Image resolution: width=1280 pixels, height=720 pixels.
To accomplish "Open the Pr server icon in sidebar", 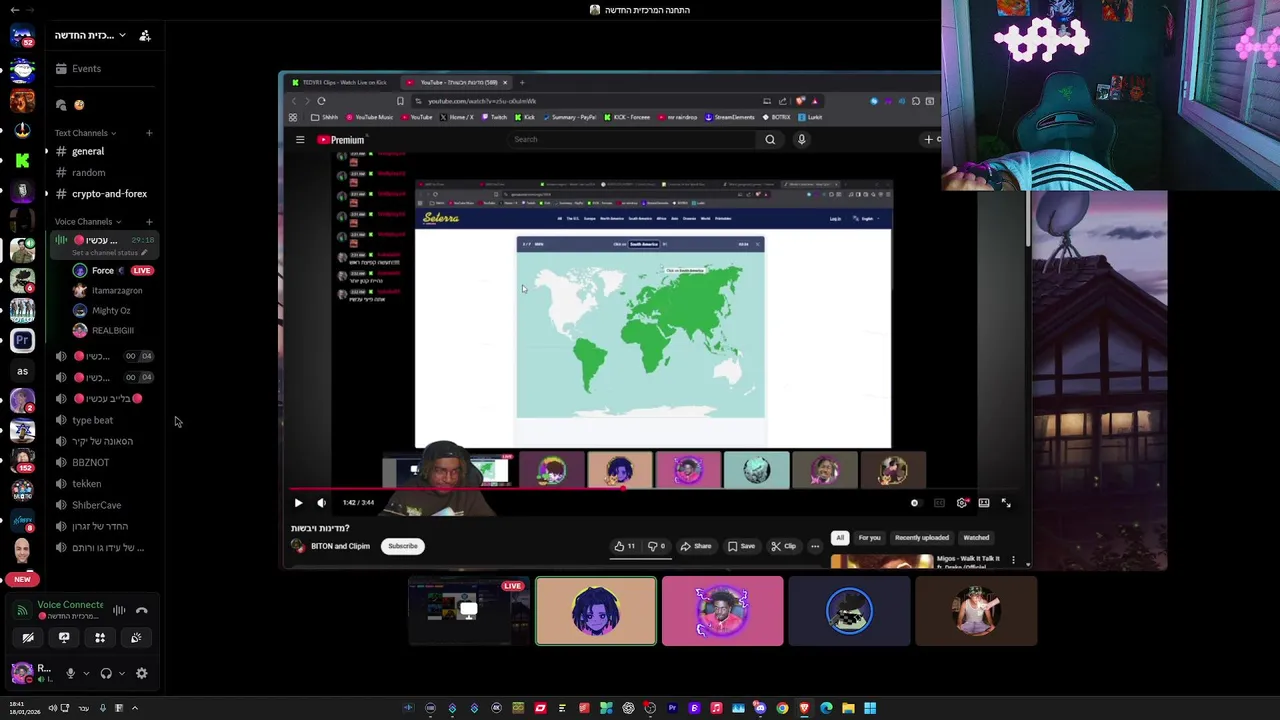I will [22, 340].
